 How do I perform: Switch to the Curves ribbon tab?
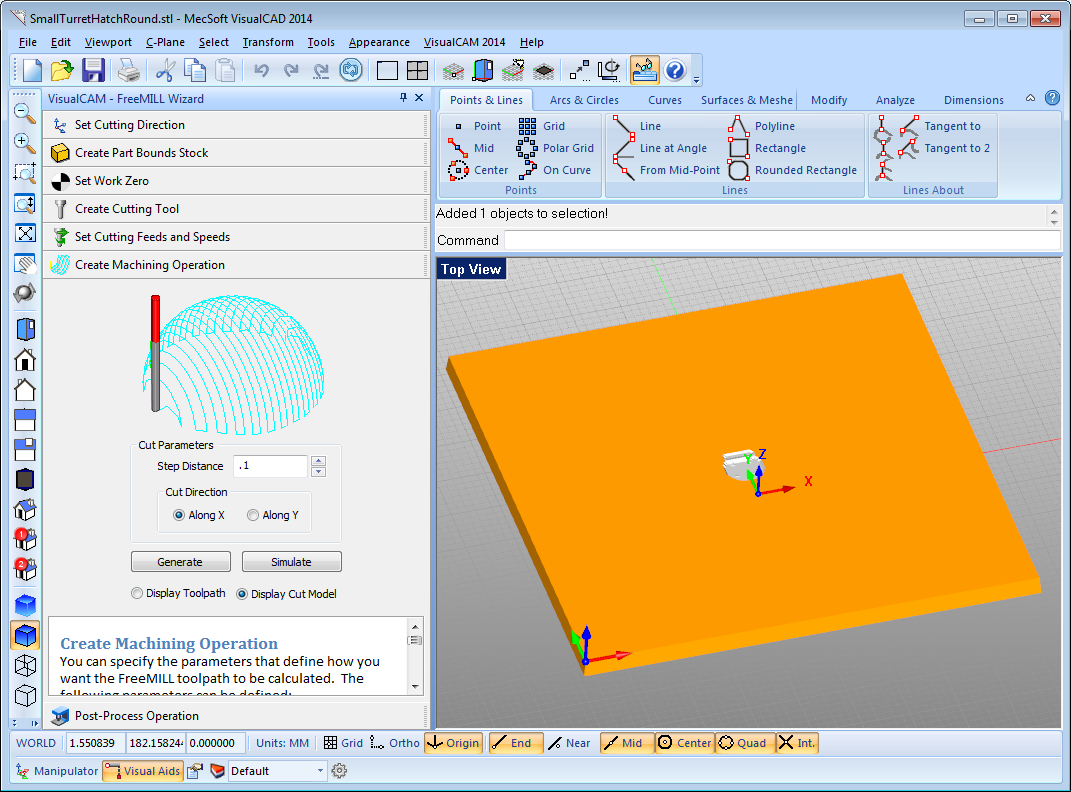[x=665, y=100]
